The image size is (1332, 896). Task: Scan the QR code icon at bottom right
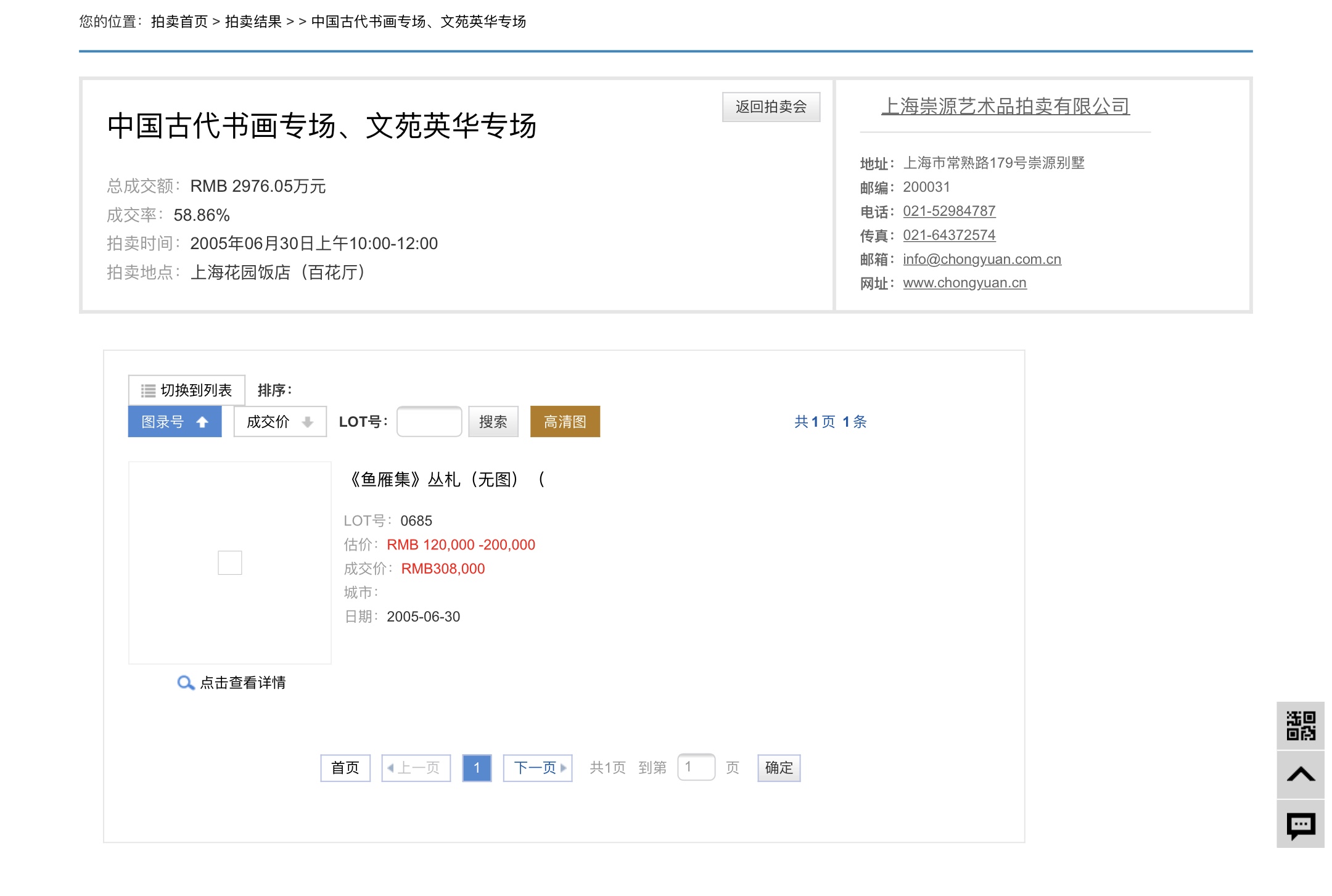[1301, 726]
